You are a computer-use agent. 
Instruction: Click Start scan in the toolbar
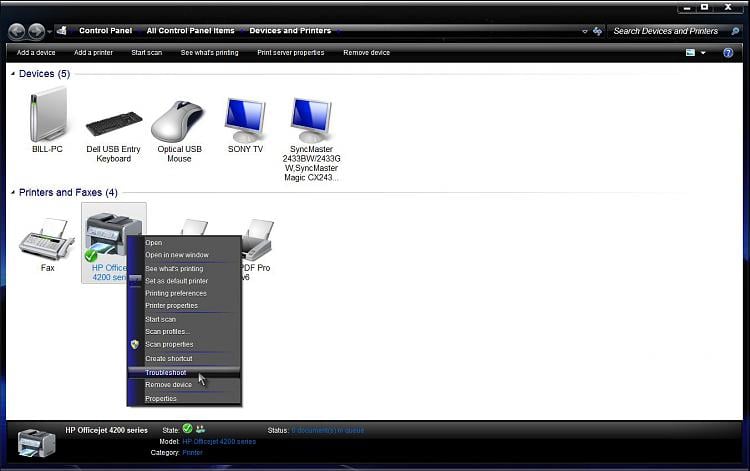click(146, 53)
